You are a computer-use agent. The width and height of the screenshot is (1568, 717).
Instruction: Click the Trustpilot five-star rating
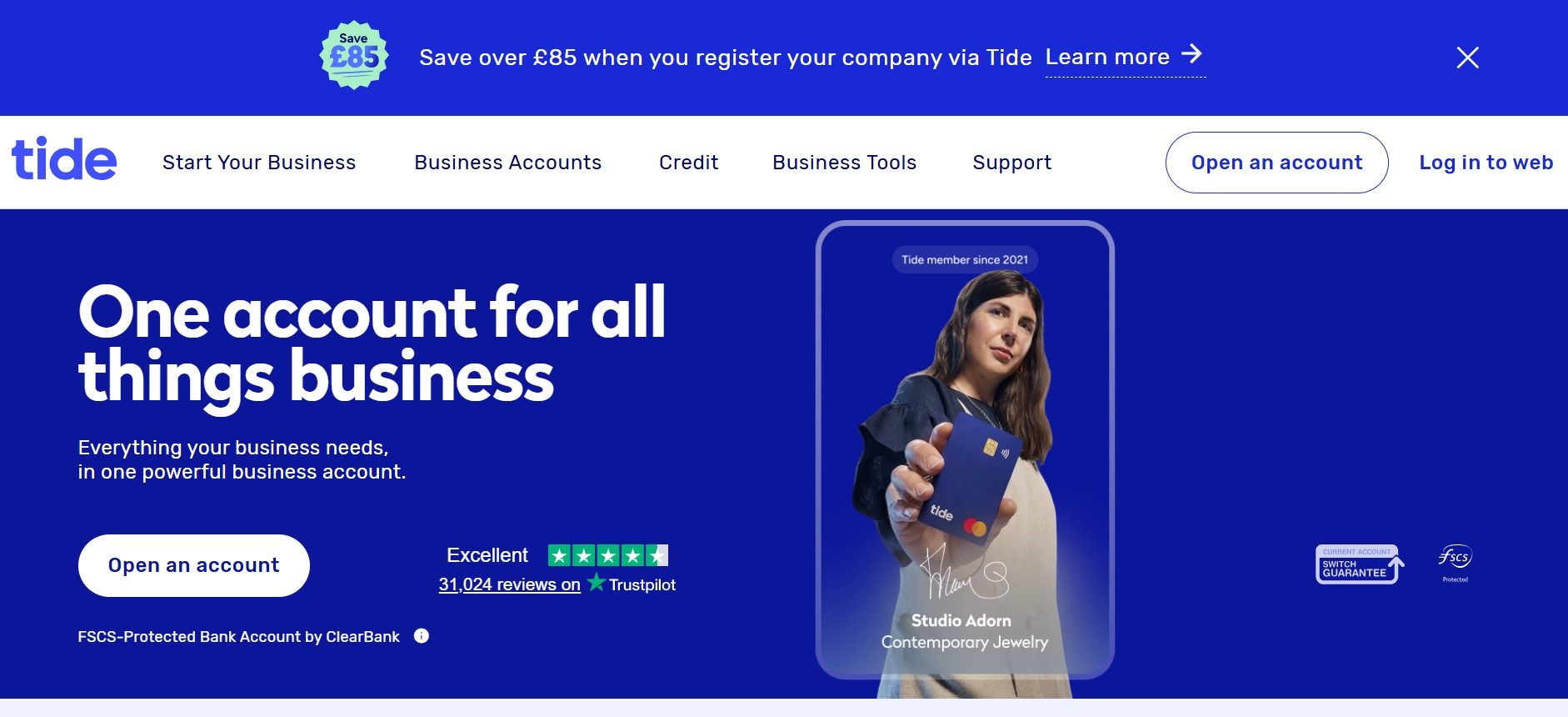click(608, 555)
